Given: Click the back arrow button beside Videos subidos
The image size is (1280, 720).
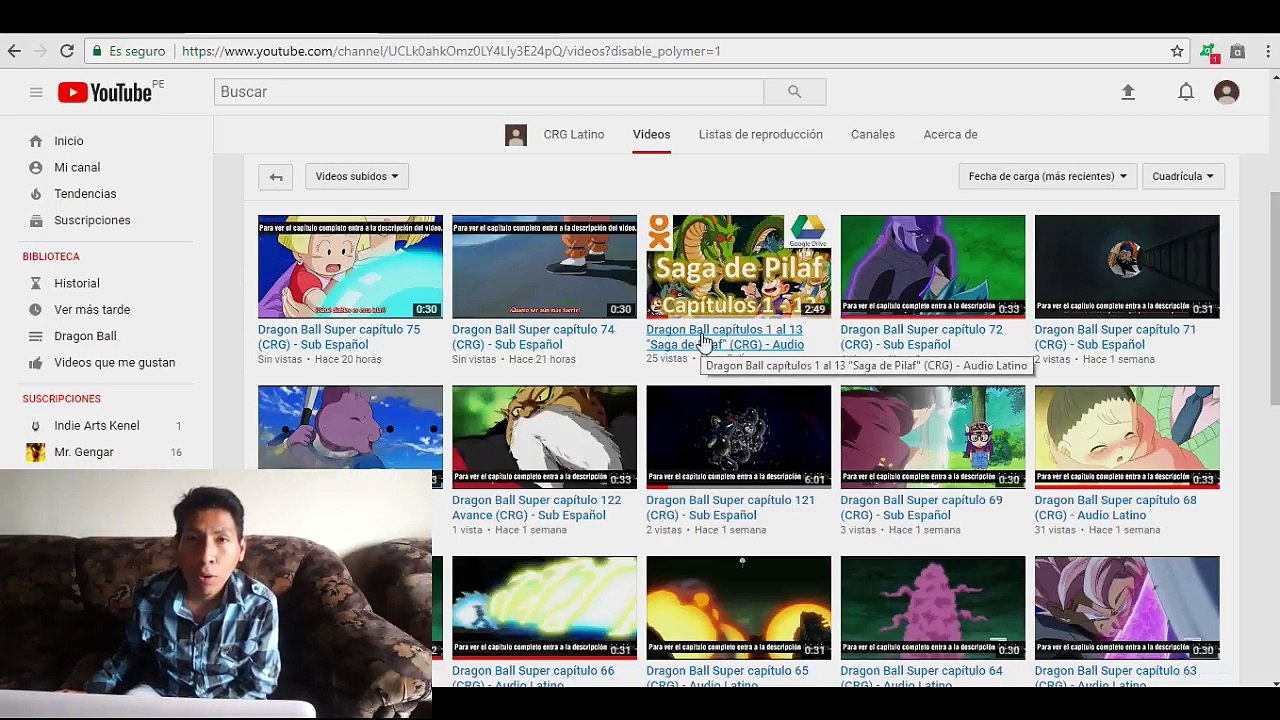Looking at the screenshot, I should point(276,177).
